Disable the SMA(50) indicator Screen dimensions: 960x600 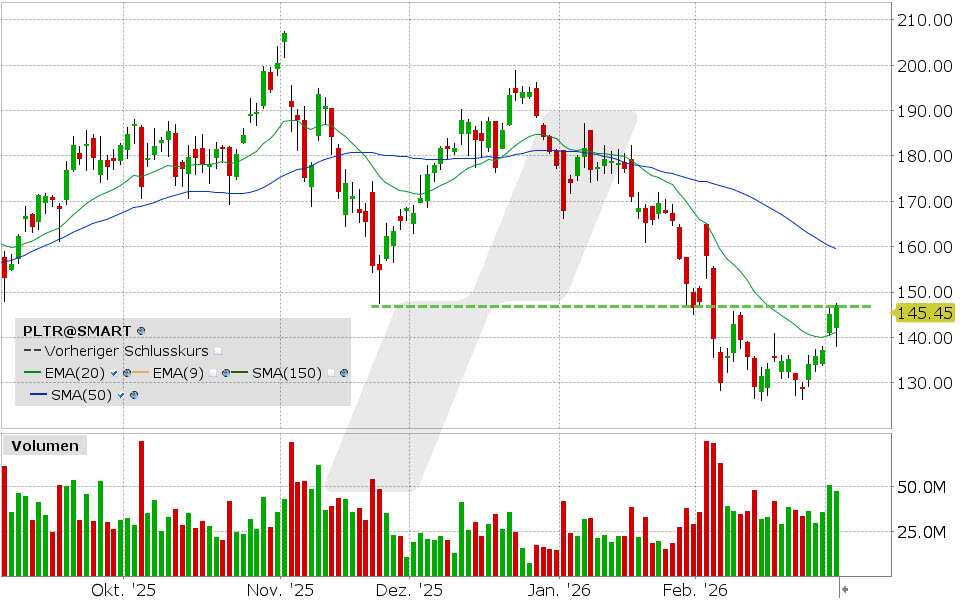click(x=121, y=394)
